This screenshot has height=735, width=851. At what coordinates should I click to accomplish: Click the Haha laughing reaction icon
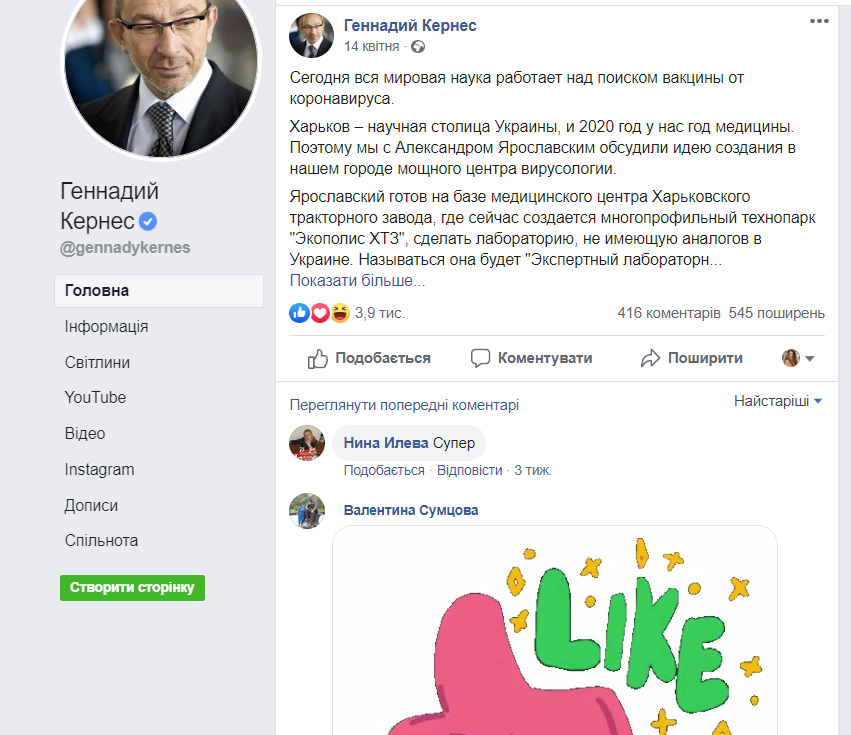[x=339, y=313]
